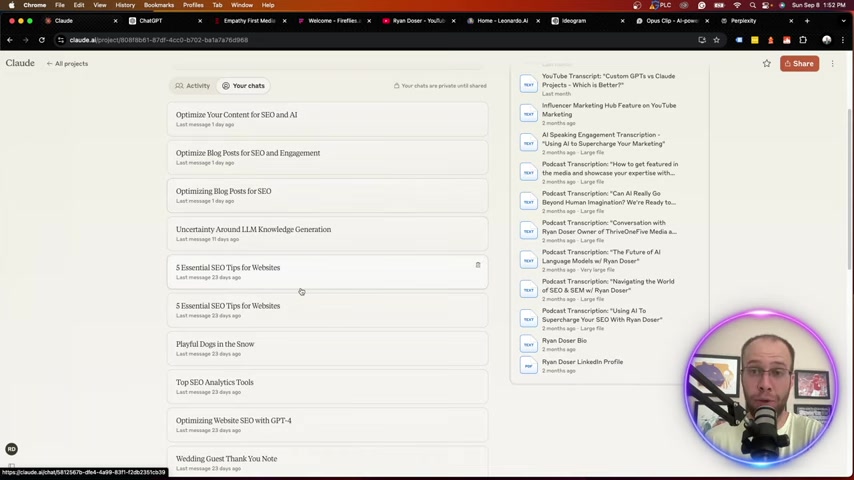Open the Profiles menu
This screenshot has height=480, width=854.
click(x=193, y=5)
